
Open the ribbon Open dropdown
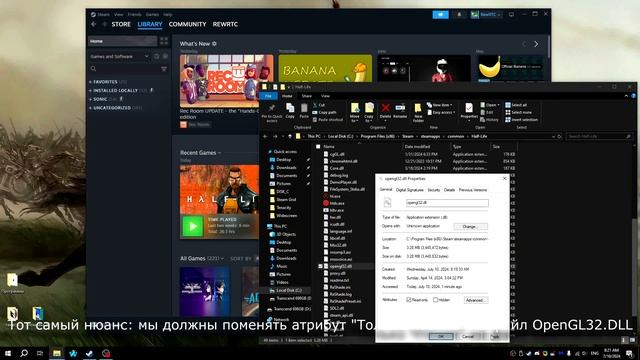490,105
